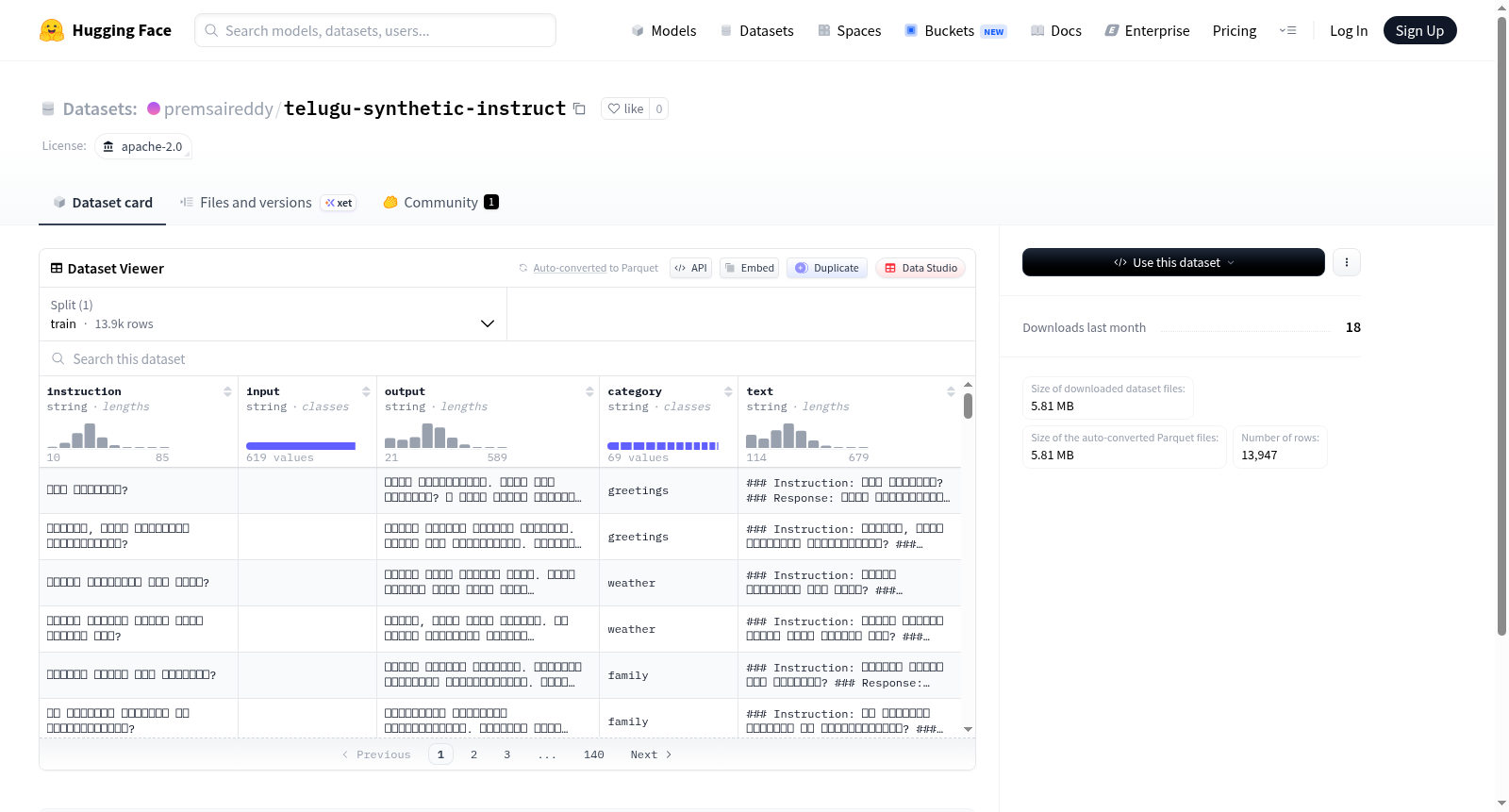Open Docs in the navbar

[x=1056, y=31]
